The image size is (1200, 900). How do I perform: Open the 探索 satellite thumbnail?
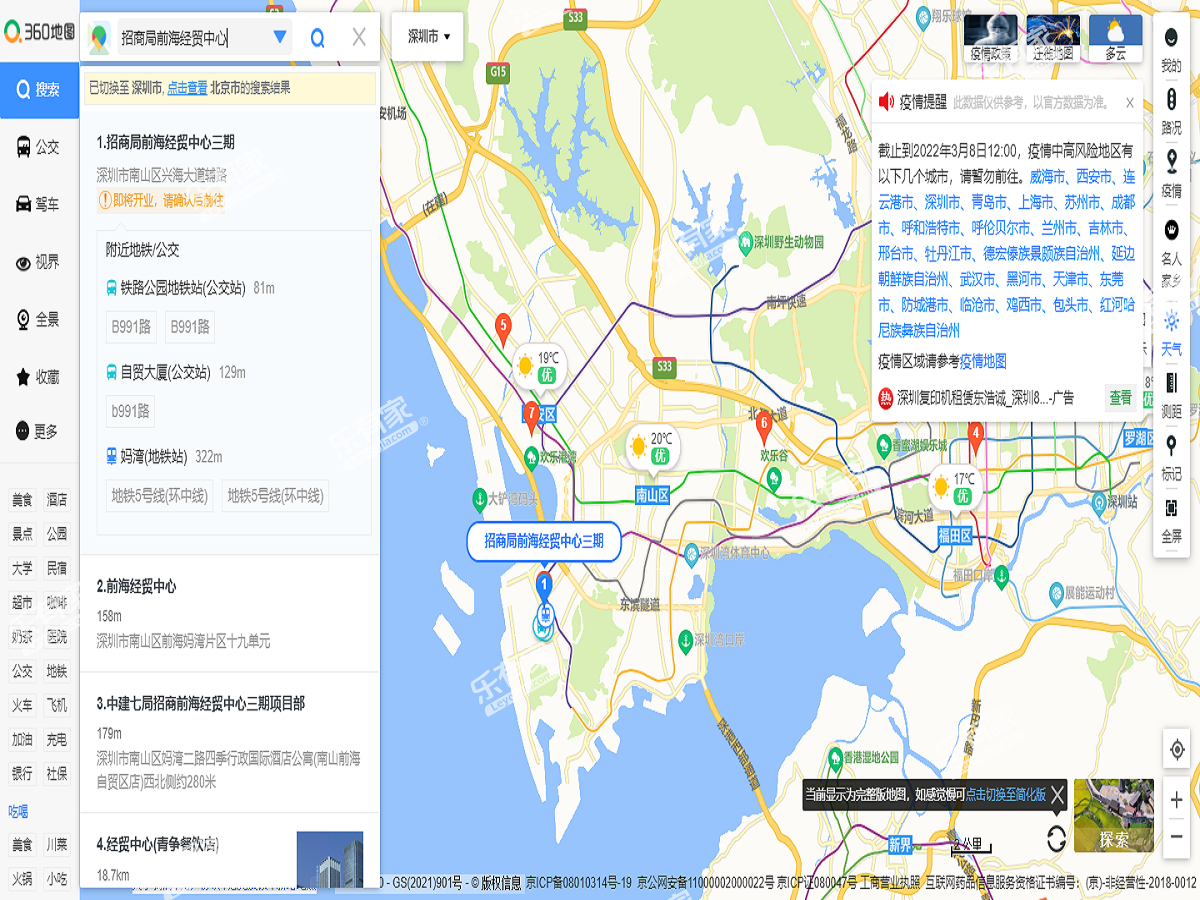(x=1114, y=816)
